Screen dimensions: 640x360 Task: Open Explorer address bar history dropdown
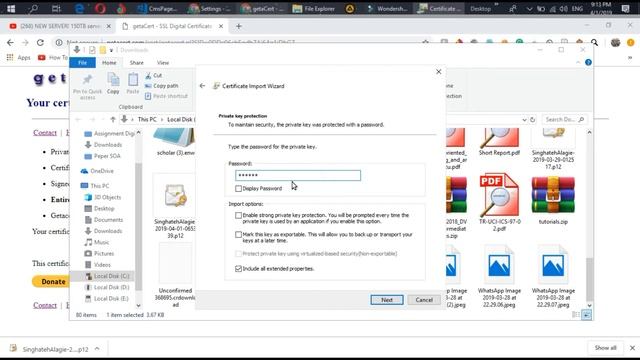coord(524,120)
